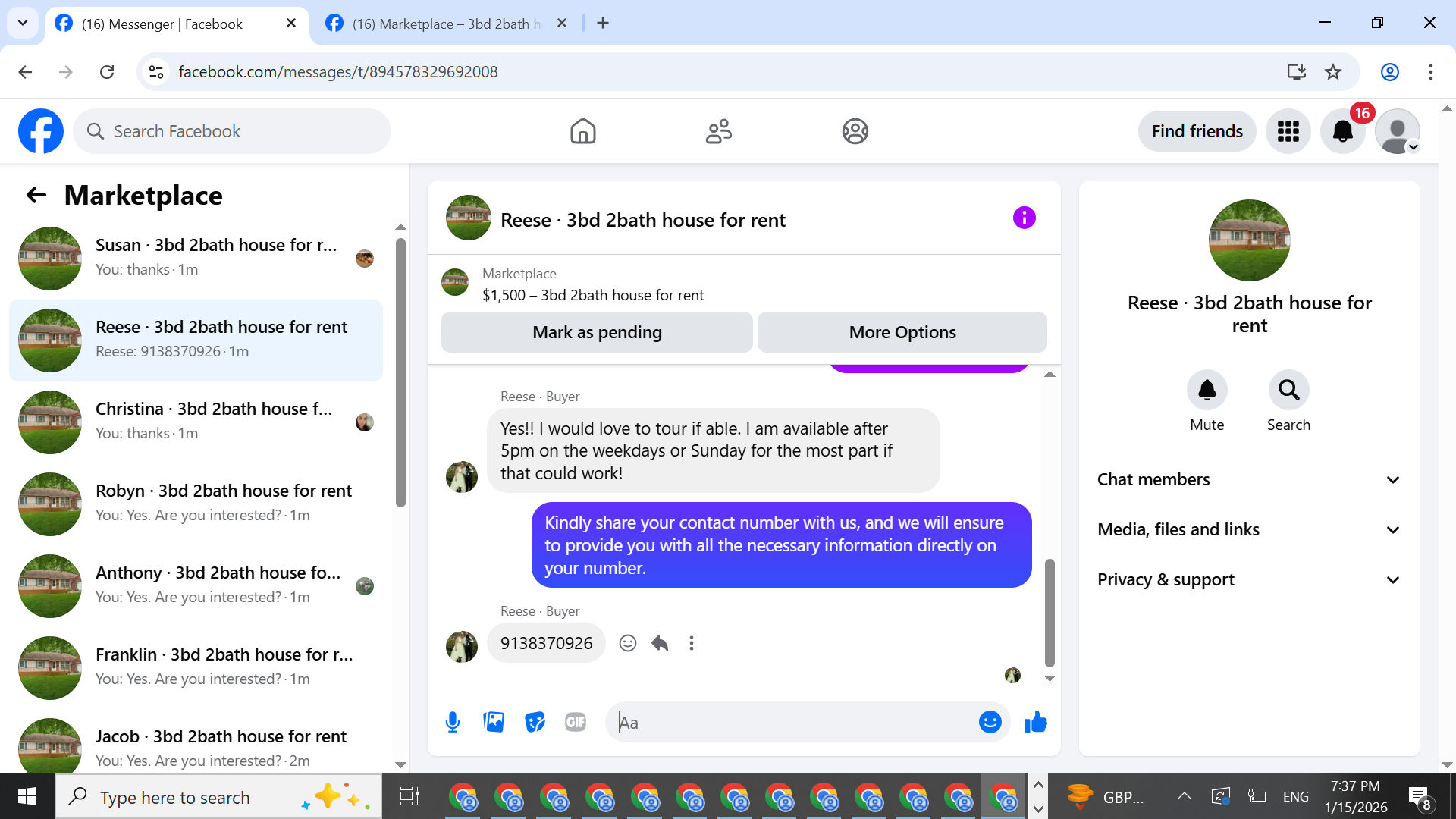Click the voice clip microphone icon
The width and height of the screenshot is (1456, 819).
[453, 722]
